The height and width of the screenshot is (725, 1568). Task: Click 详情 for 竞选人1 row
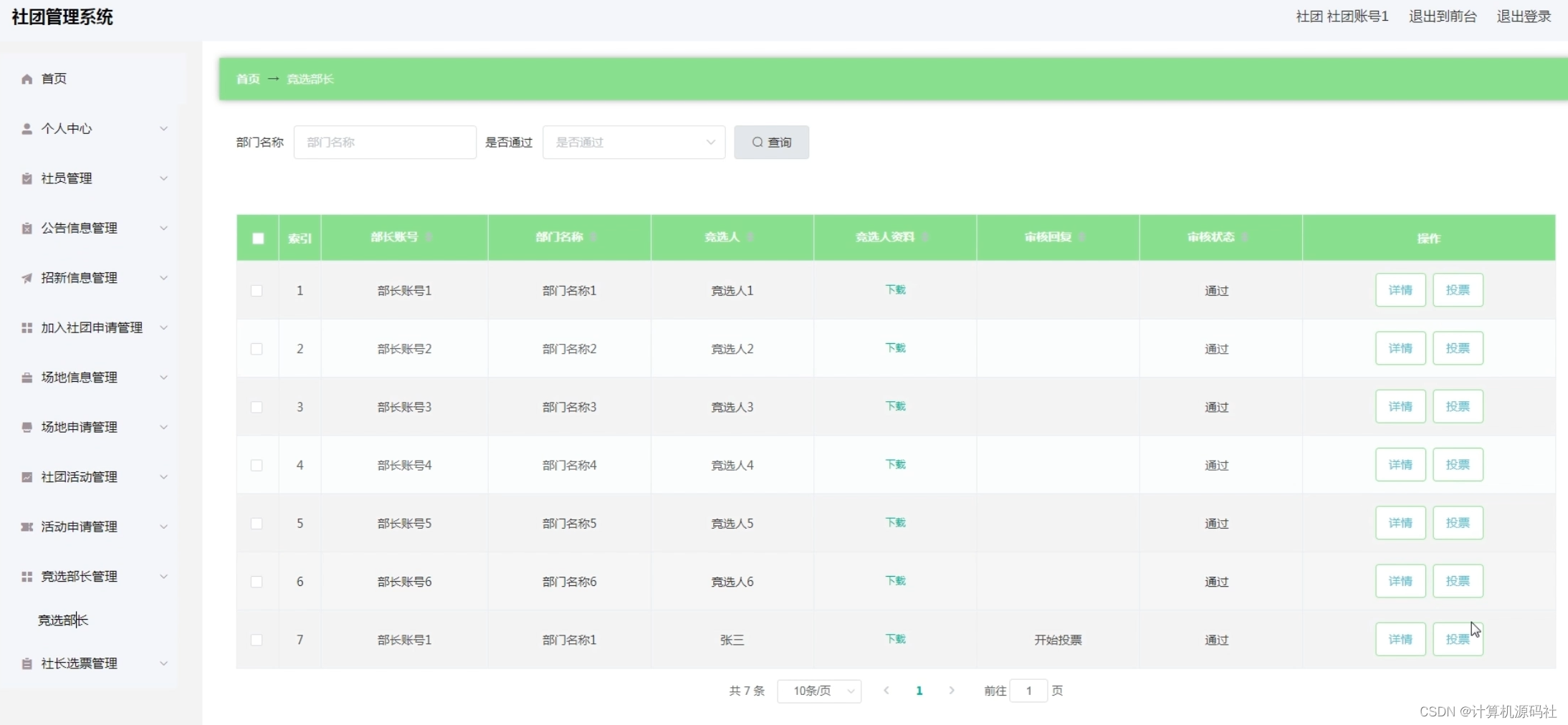(x=1400, y=290)
